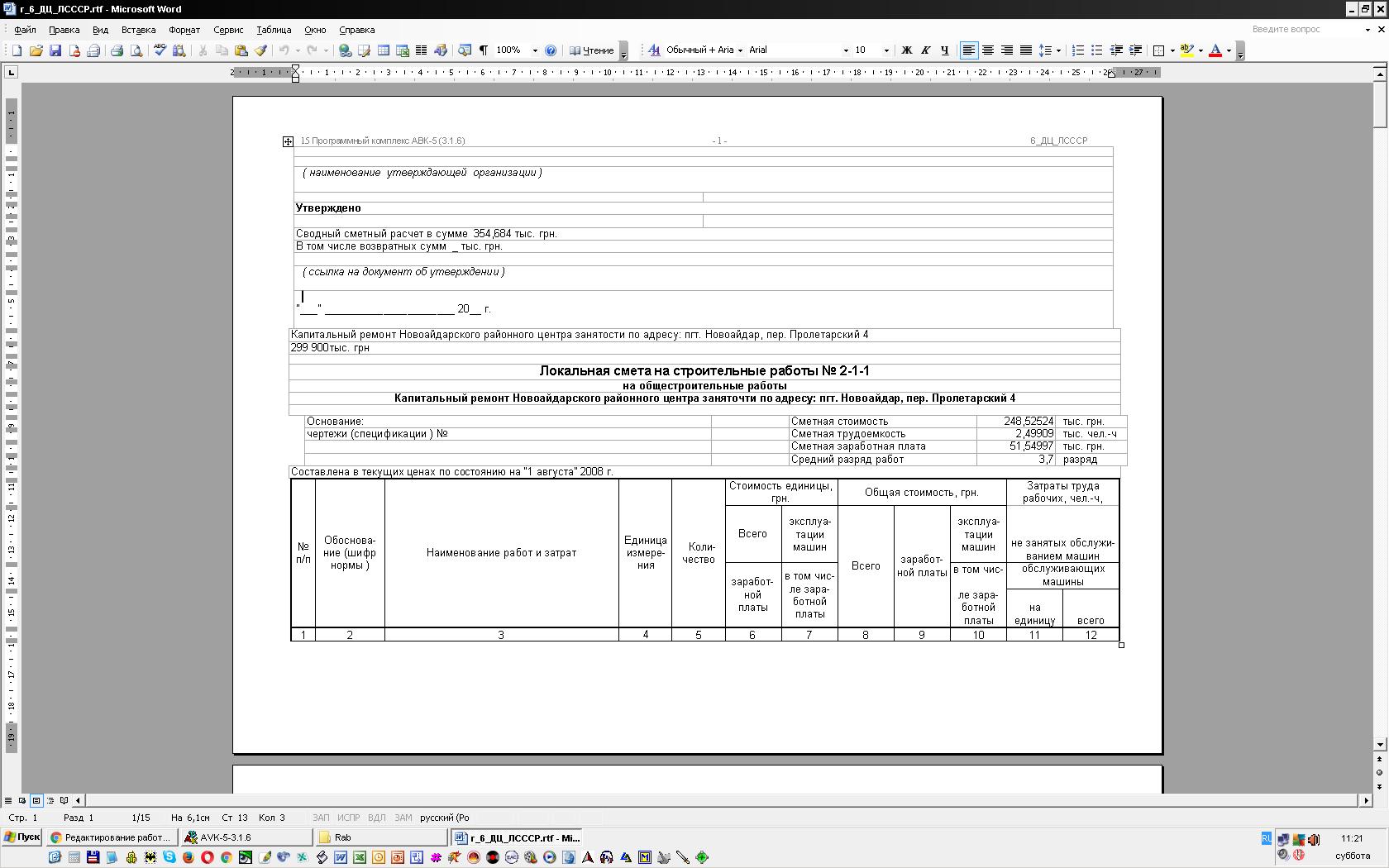Open the font size dropdown
Image resolution: width=1389 pixels, height=868 pixels.
click(886, 50)
